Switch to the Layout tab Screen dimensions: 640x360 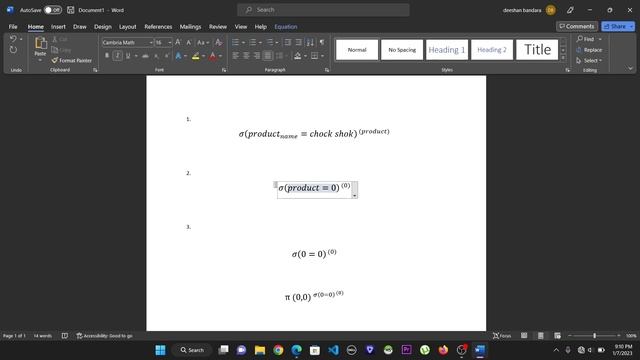coord(127,27)
